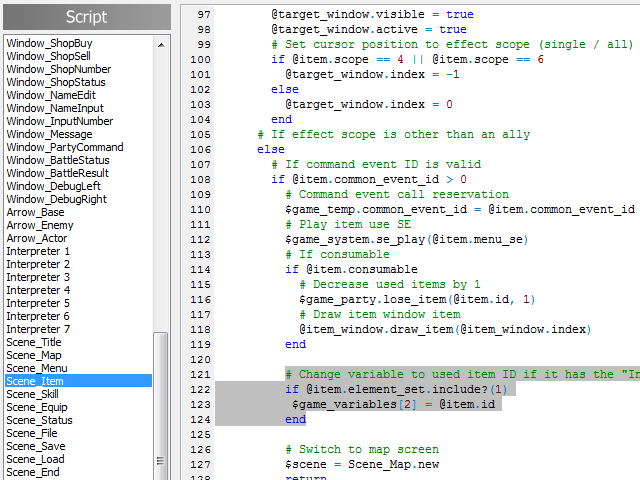This screenshot has width=640, height=480.
Task: Click line number 121 in gutter
Action: point(200,374)
